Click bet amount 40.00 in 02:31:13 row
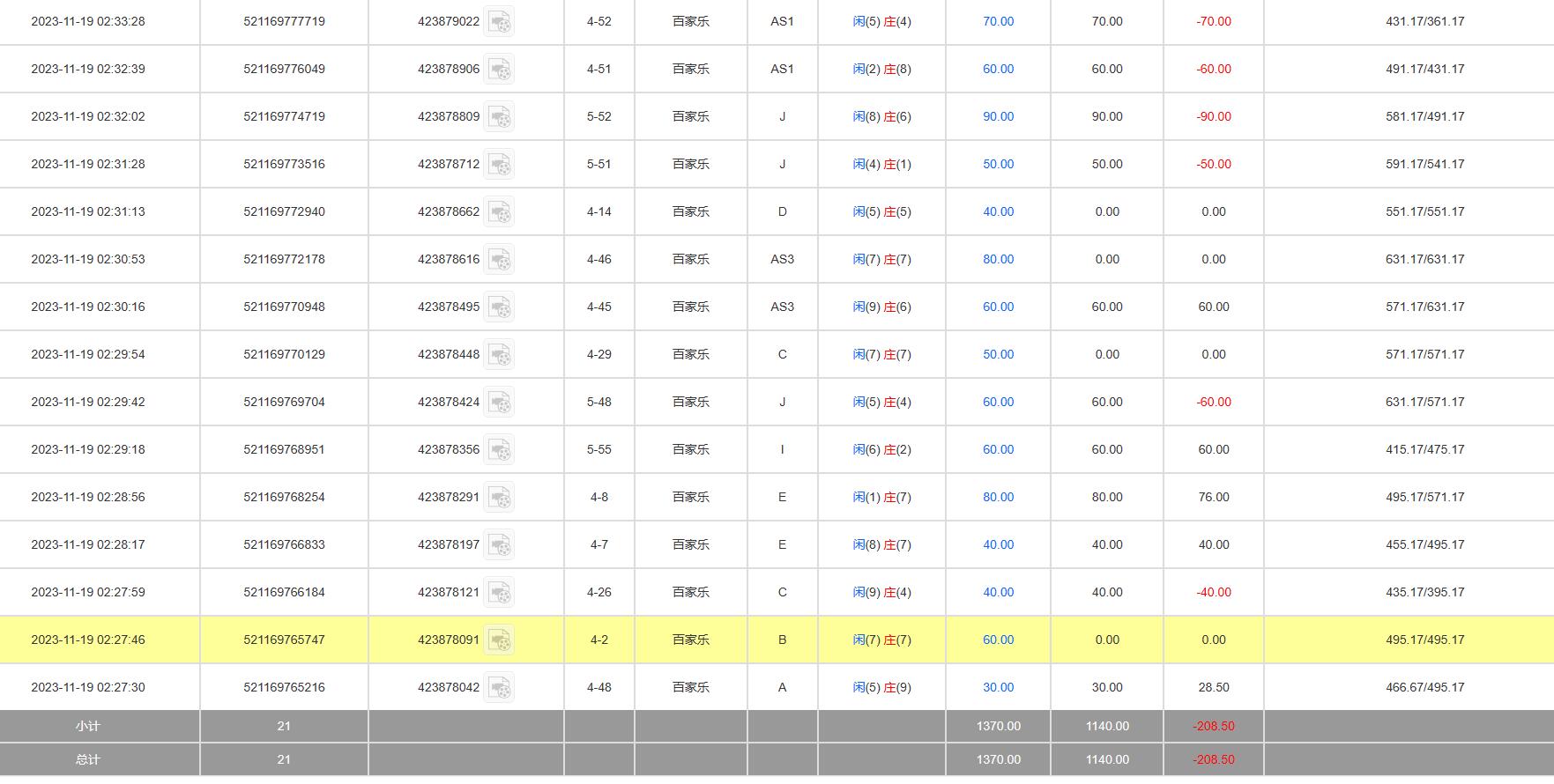Image resolution: width=1554 pixels, height=784 pixels. pyautogui.click(x=998, y=211)
